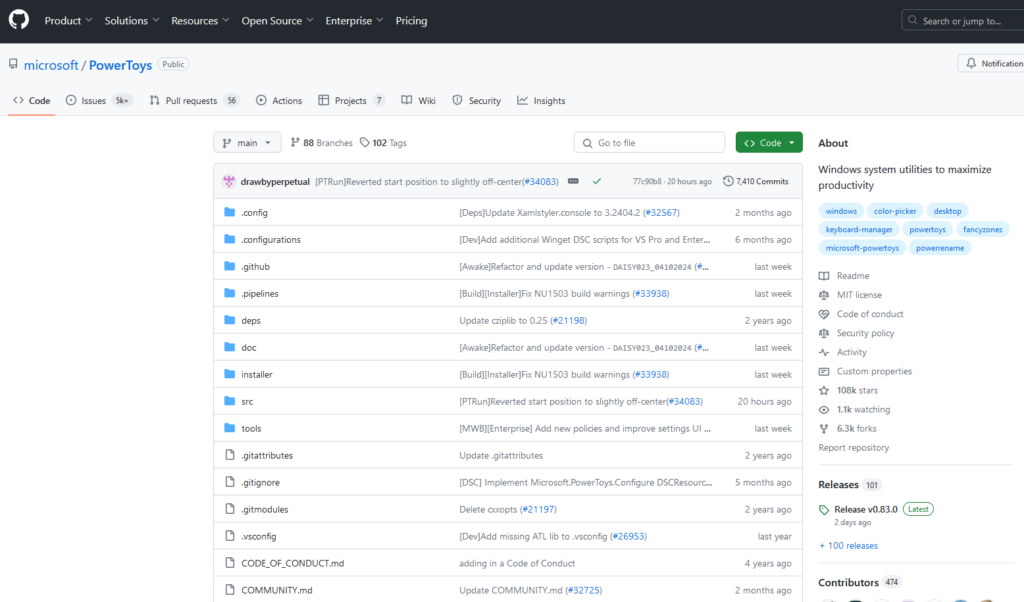Click the Security policy link
1024x602 pixels.
[865, 333]
